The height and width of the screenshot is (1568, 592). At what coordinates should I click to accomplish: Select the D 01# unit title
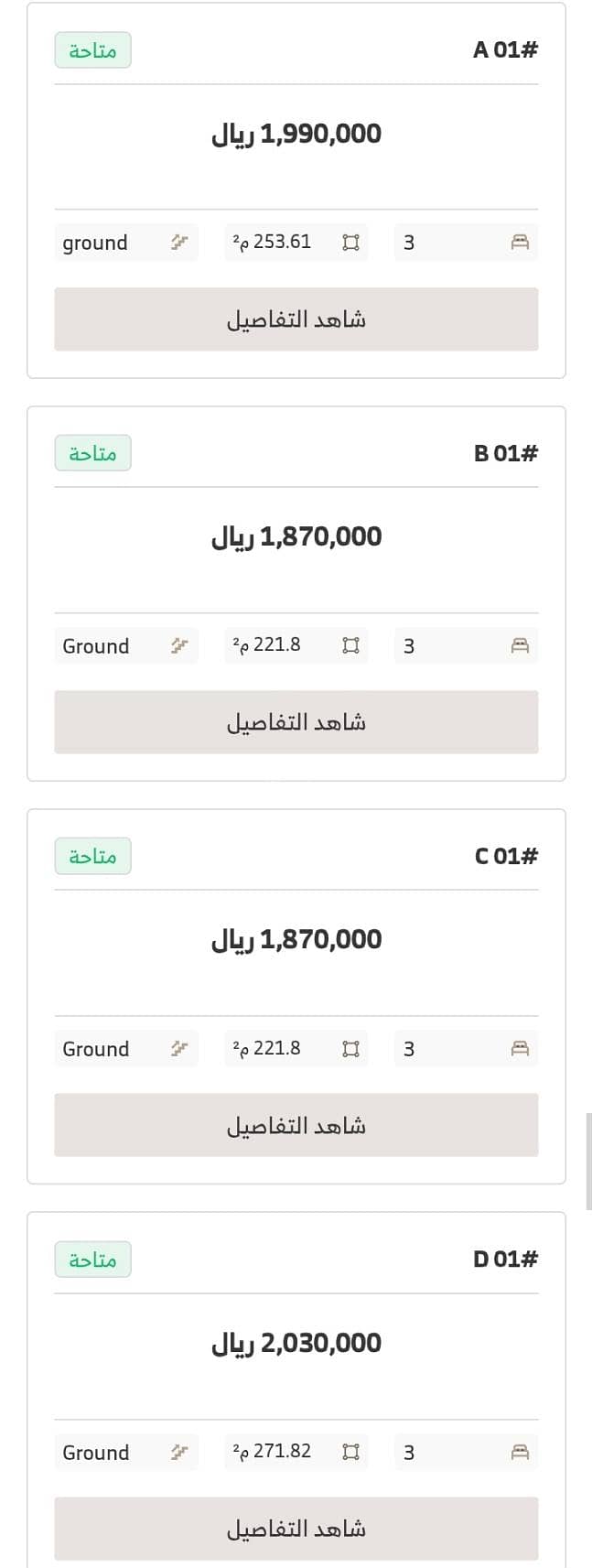coord(505,1260)
